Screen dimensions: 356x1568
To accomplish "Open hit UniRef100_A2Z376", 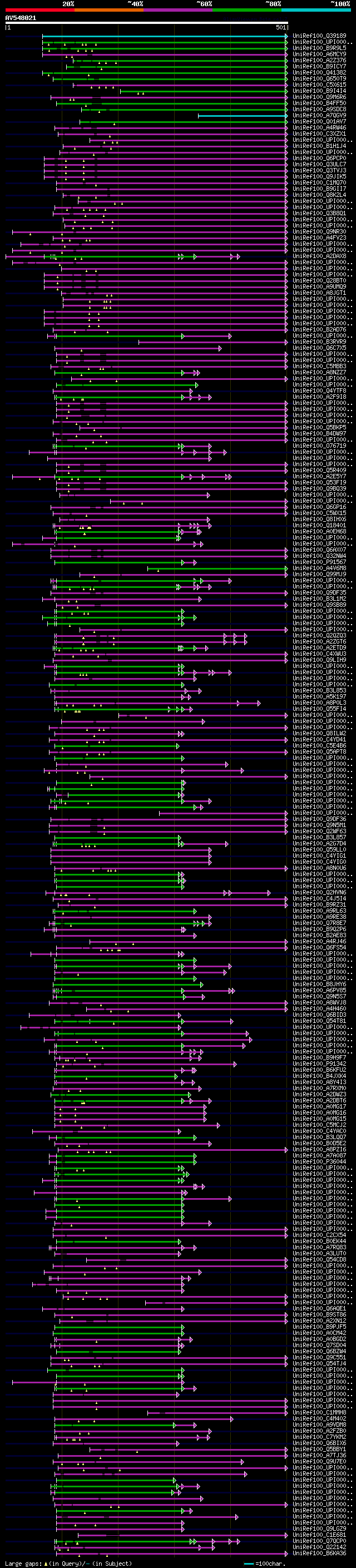I will tap(319, 60).
